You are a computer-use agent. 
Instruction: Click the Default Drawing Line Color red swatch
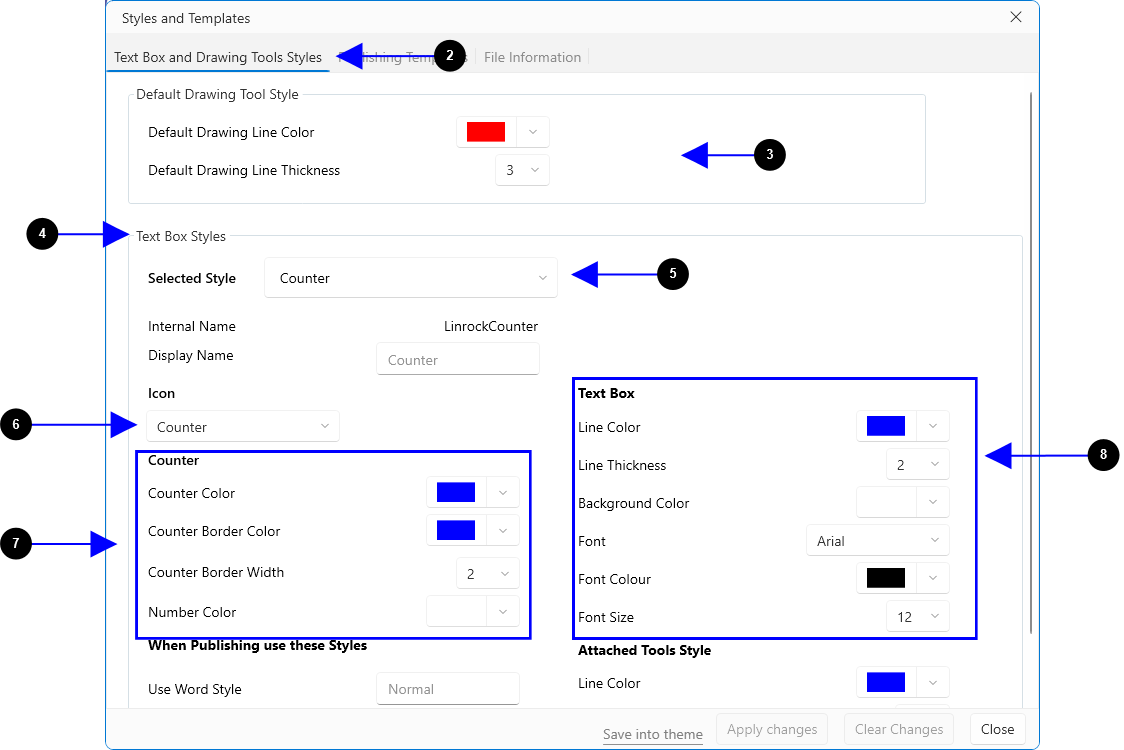(486, 132)
